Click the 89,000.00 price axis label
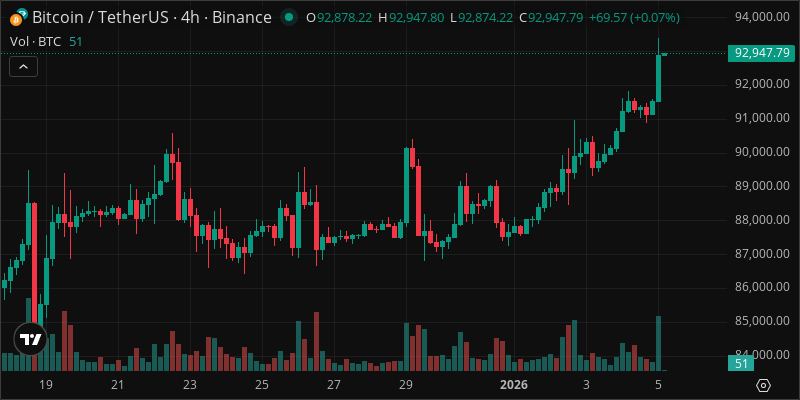 (762, 186)
